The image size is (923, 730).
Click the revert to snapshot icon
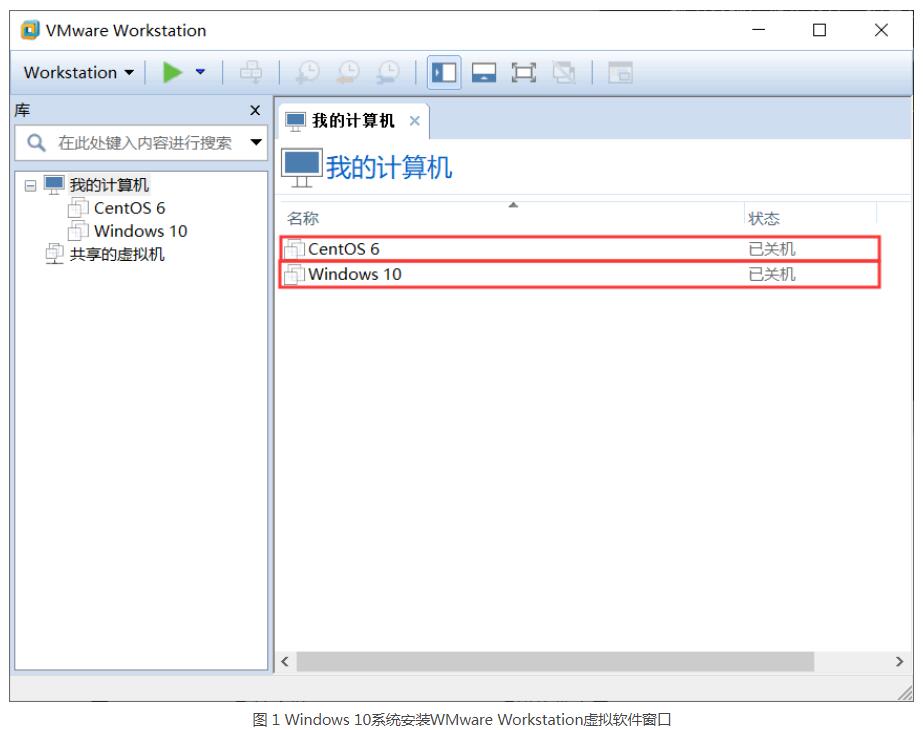(x=348, y=72)
